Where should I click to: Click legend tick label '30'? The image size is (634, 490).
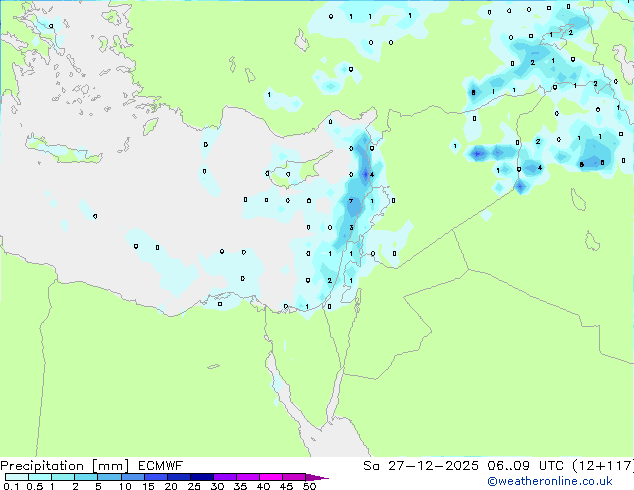pyautogui.click(x=217, y=486)
